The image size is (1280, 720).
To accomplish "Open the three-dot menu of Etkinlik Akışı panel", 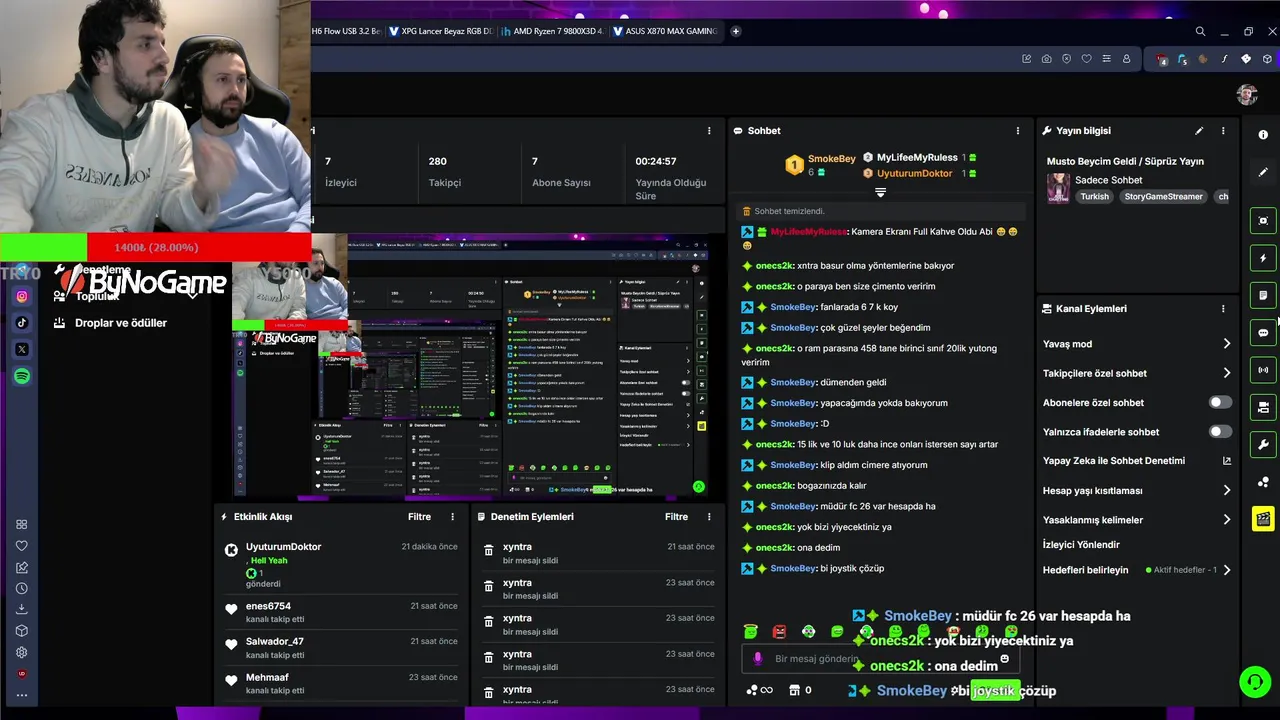I will [452, 517].
